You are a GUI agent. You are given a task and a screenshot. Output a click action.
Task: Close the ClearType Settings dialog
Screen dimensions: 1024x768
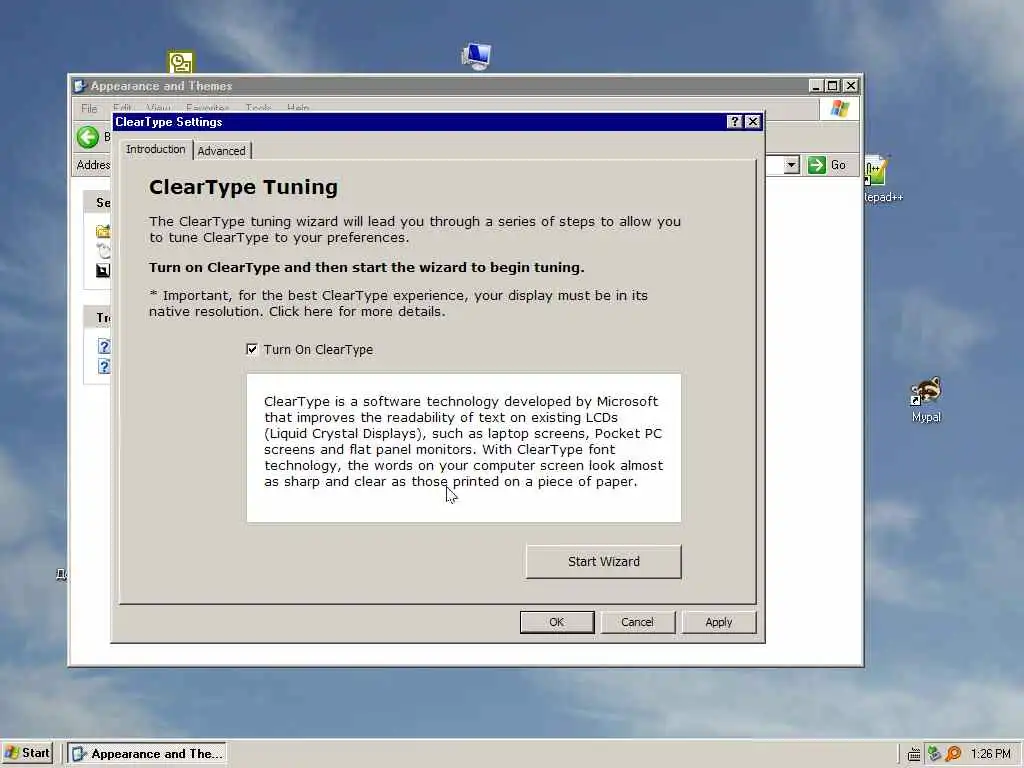[753, 121]
